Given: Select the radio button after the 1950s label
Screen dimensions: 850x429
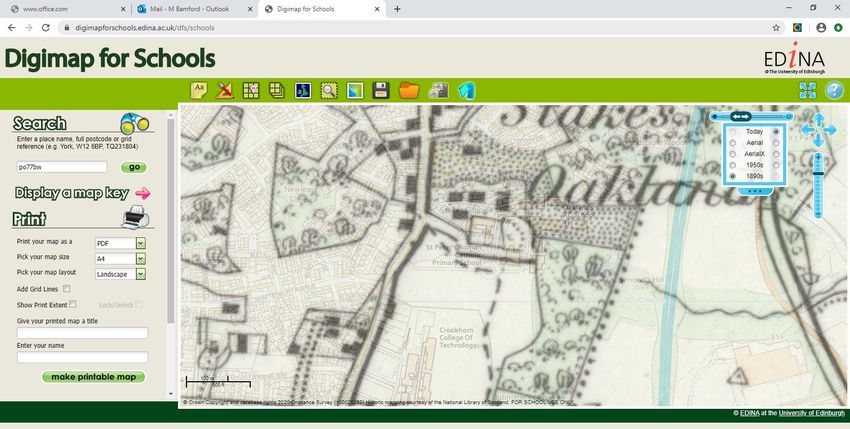Looking at the screenshot, I should (x=776, y=165).
